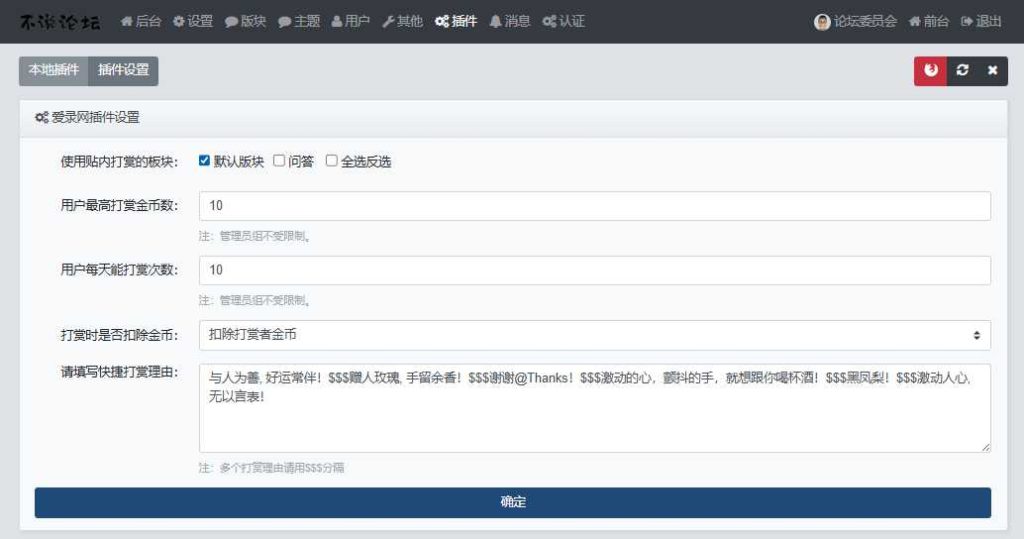Switch to the 本地插件 tab

(x=54, y=71)
